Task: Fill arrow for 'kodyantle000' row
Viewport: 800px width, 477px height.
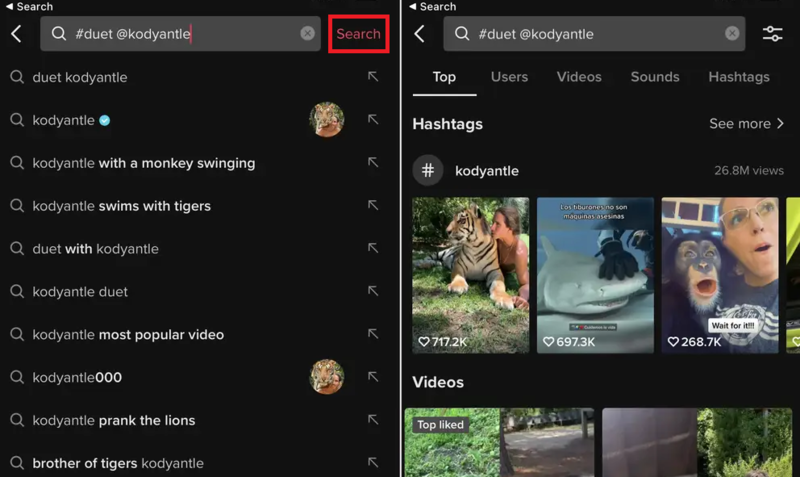Action: click(373, 376)
